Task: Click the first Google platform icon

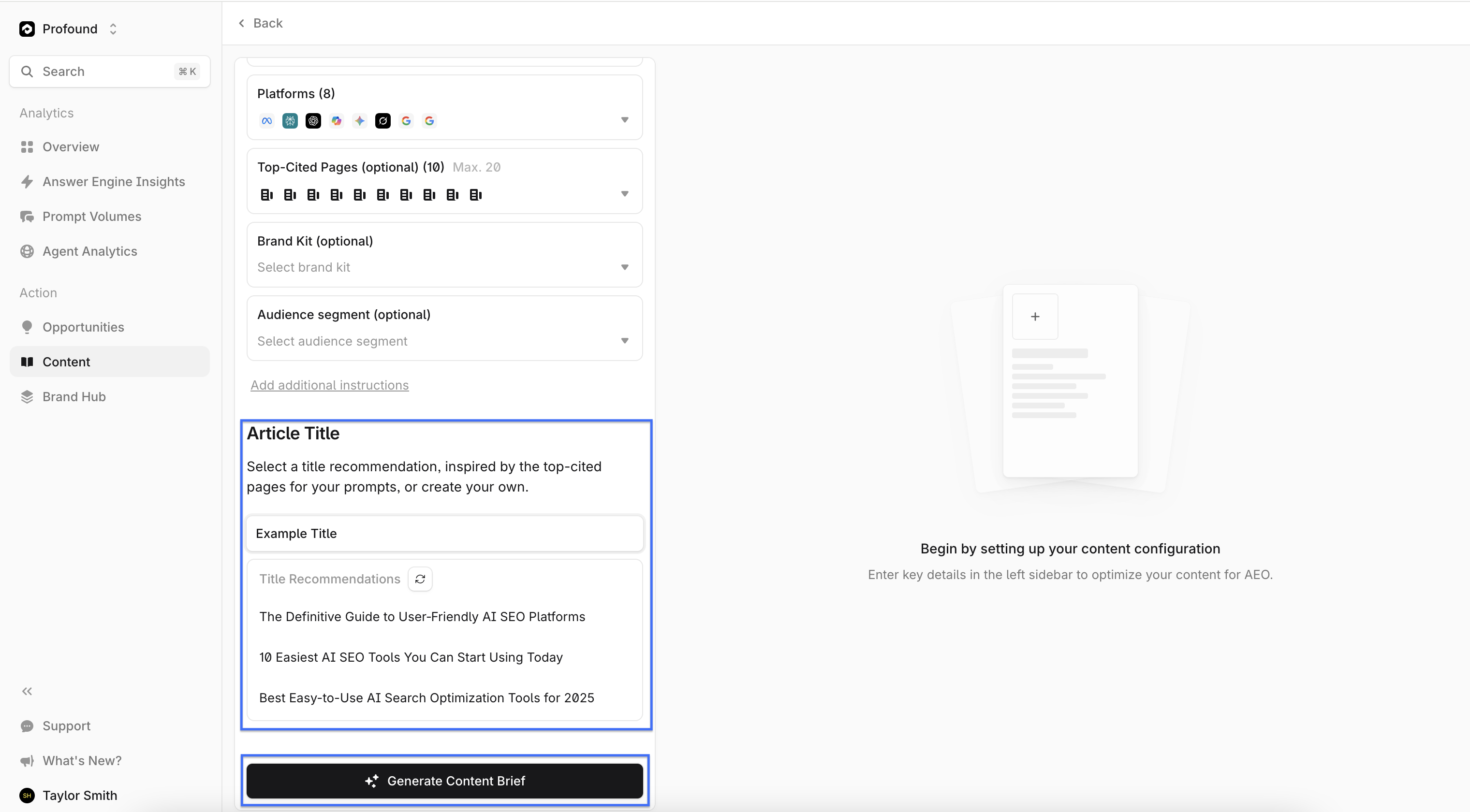Action: click(406, 121)
